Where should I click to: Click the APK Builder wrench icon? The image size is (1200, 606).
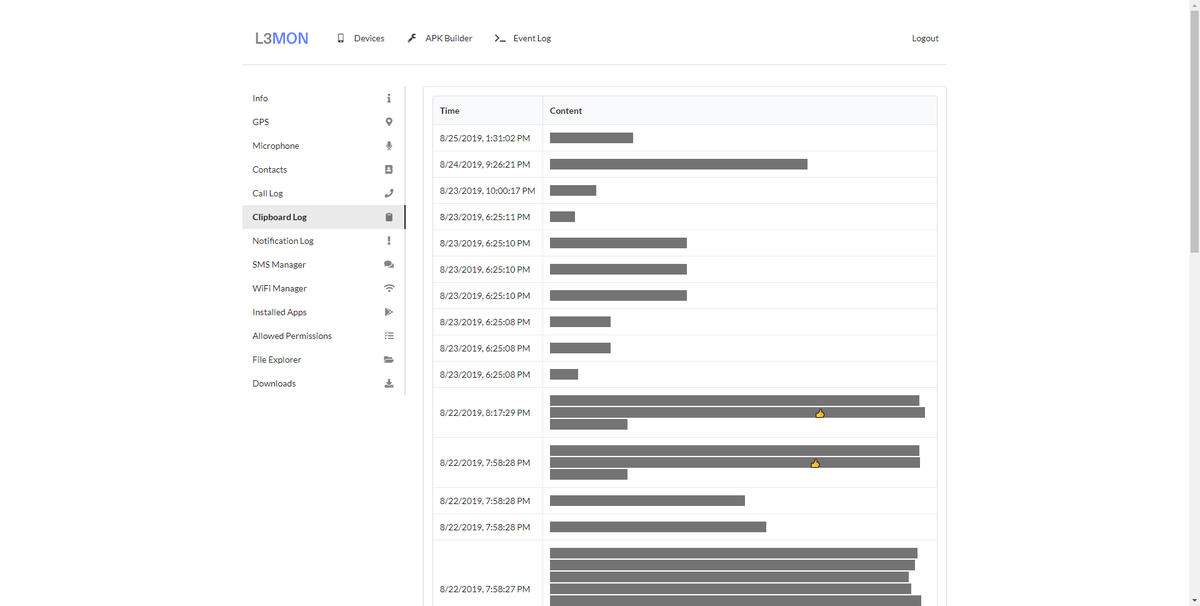pyautogui.click(x=412, y=38)
